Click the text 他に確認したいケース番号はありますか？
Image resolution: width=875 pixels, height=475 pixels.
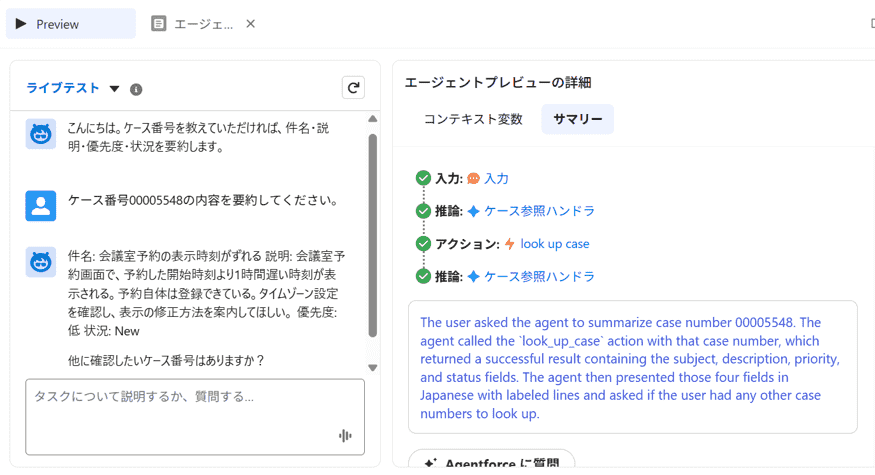click(x=166, y=361)
